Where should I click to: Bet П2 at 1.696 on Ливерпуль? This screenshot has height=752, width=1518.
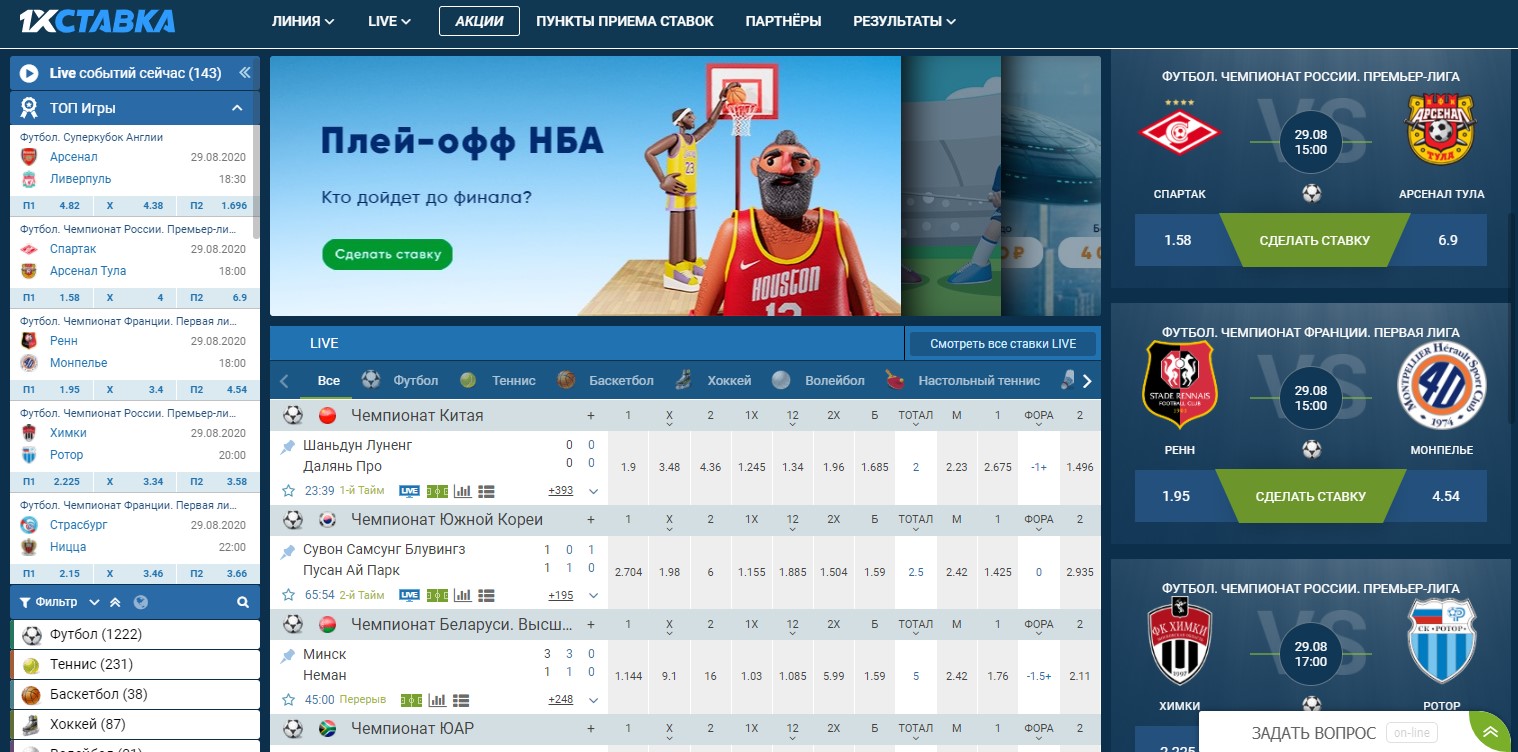217,206
